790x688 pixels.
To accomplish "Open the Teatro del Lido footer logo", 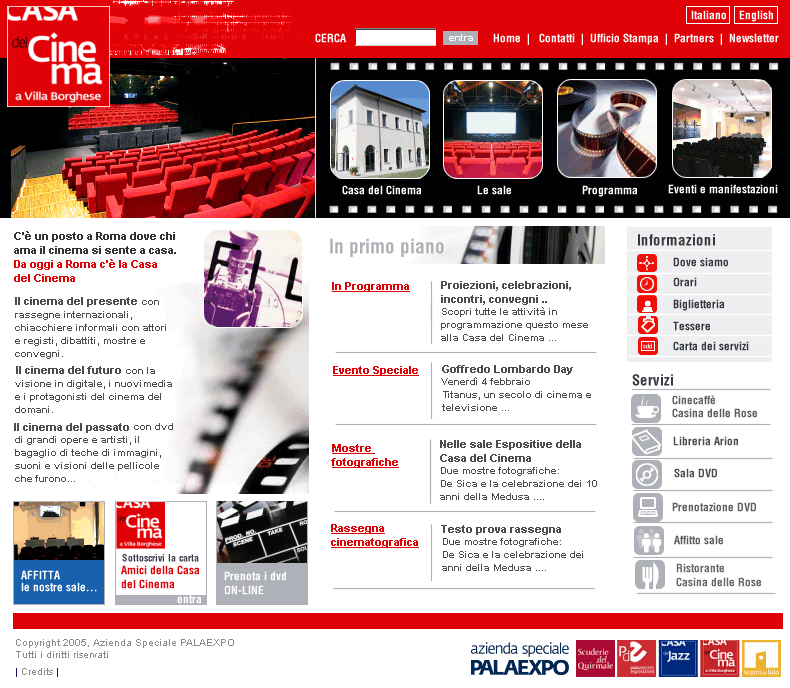I will click(761, 658).
